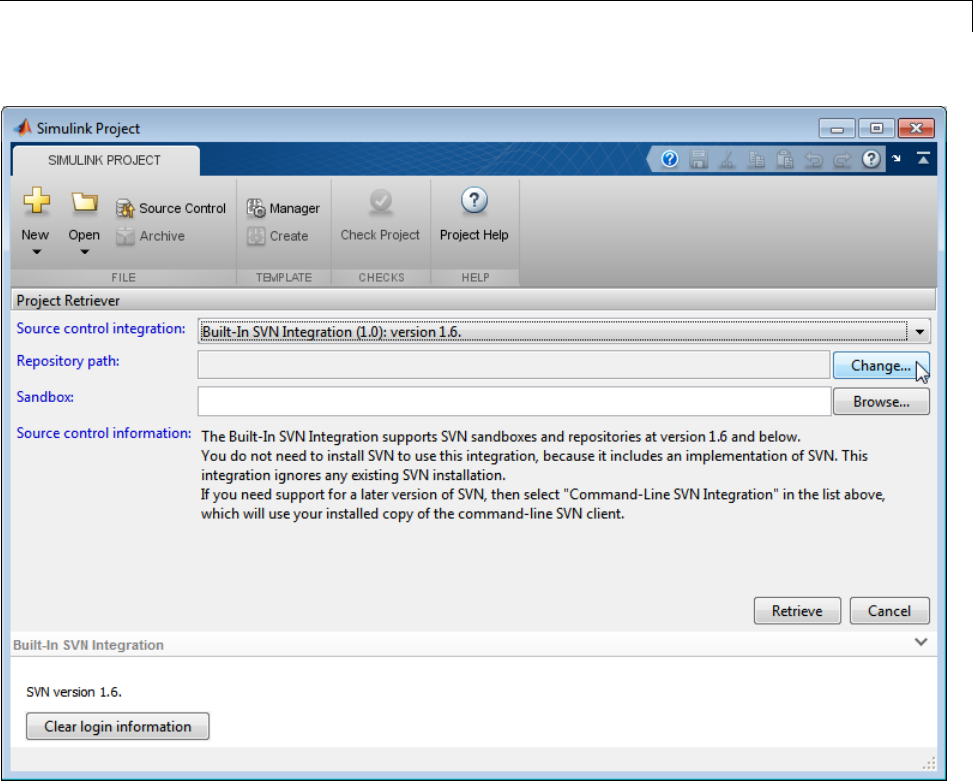Click the Cut scissors icon
The height and width of the screenshot is (781, 973).
point(727,159)
